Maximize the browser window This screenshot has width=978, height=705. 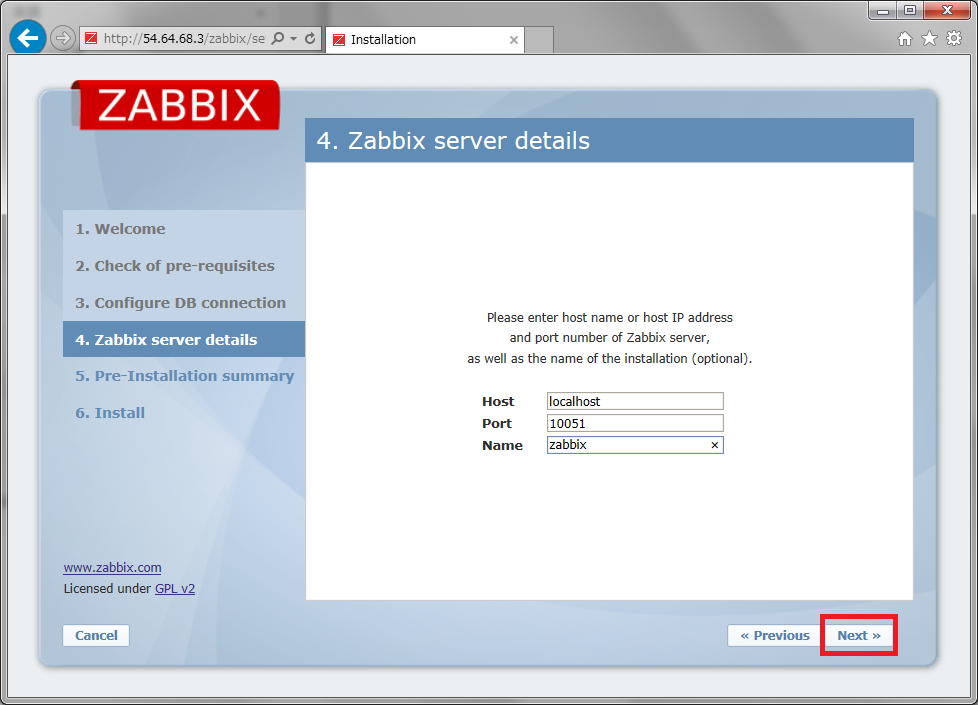(910, 10)
